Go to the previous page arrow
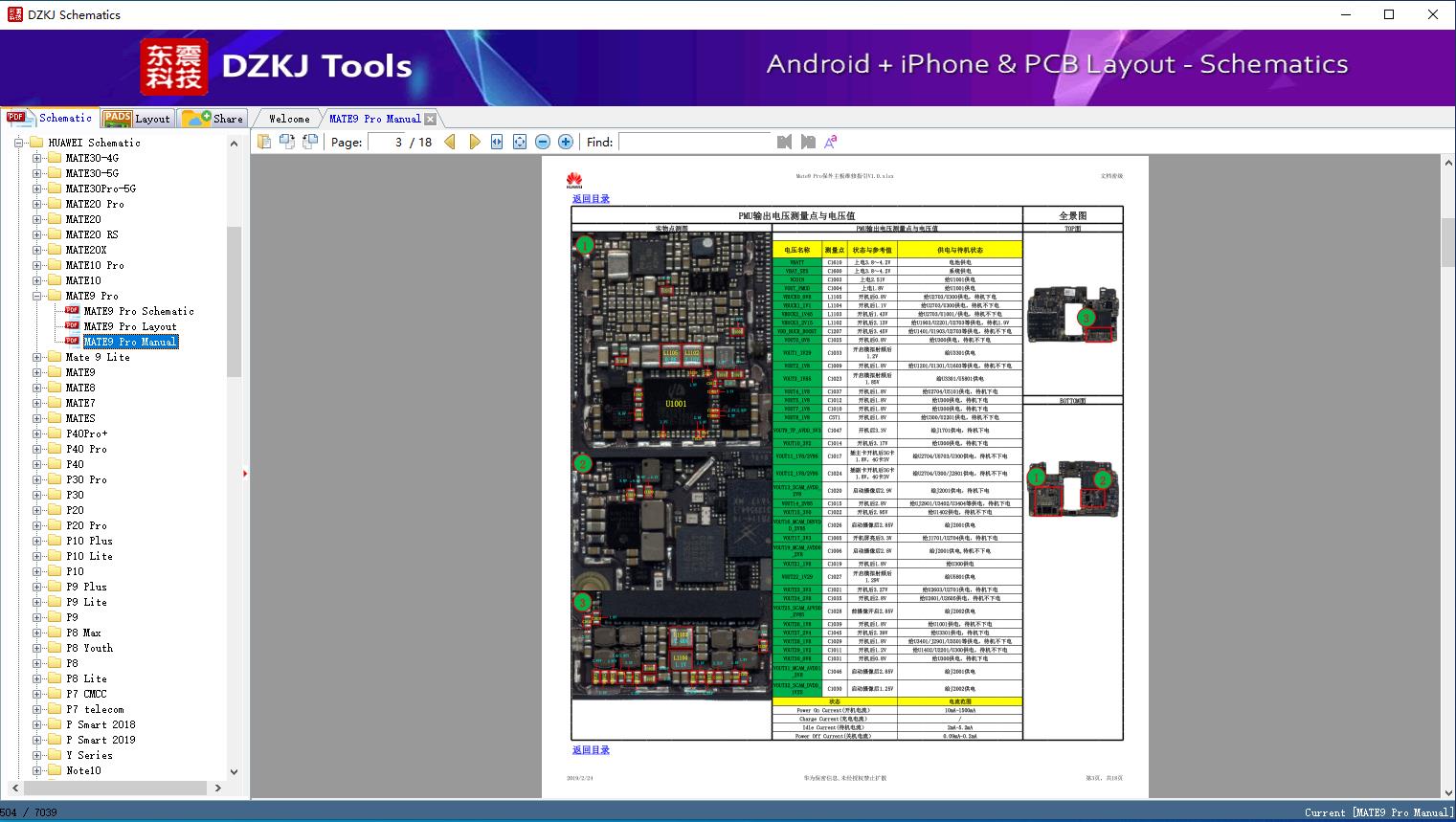Screen dimensions: 1456x822 coord(450,142)
